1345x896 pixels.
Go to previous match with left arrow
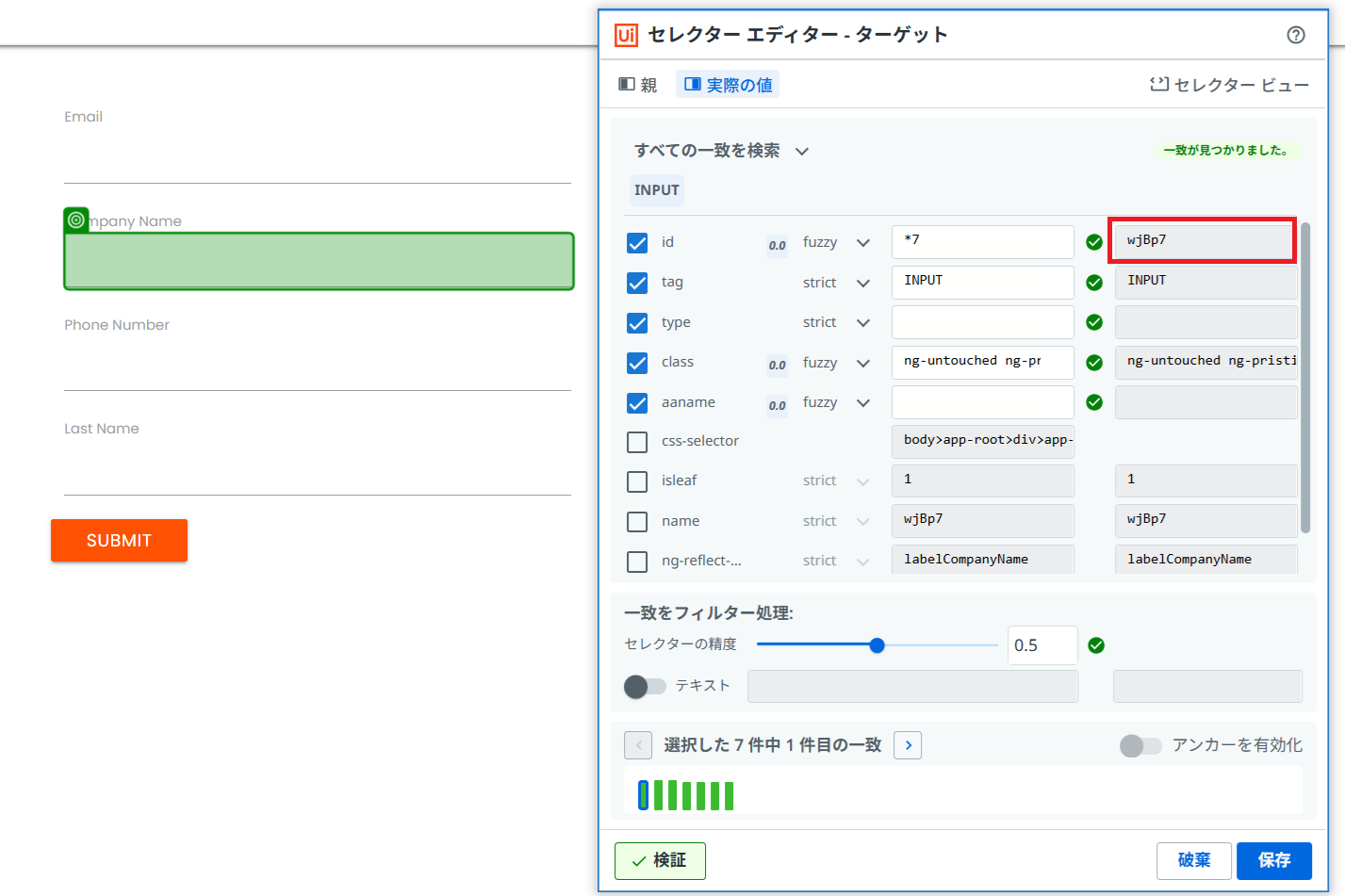click(x=638, y=745)
